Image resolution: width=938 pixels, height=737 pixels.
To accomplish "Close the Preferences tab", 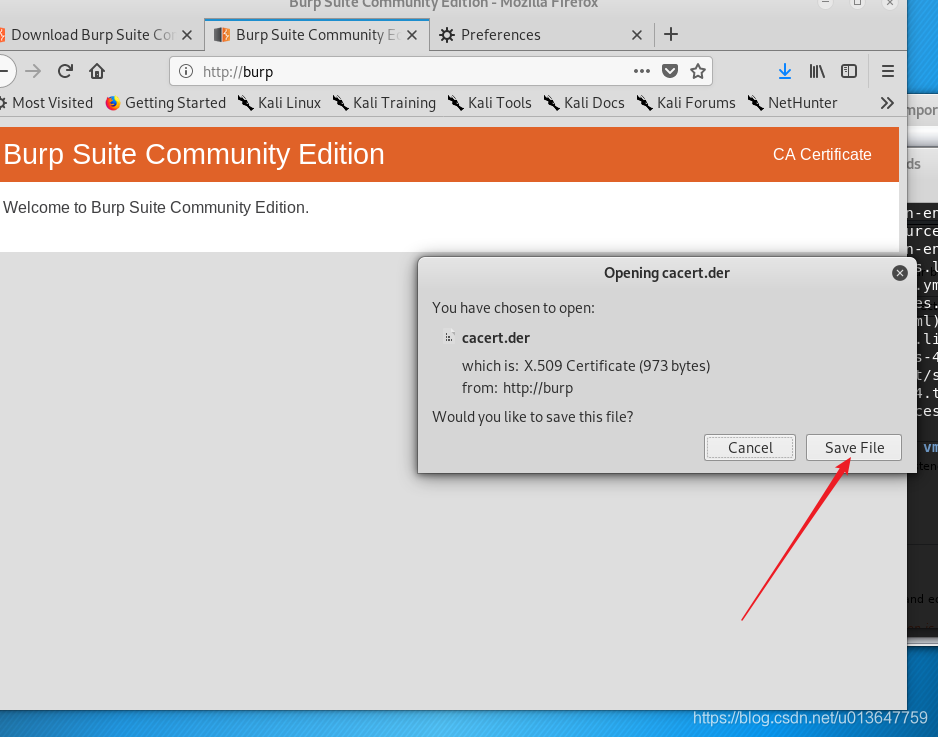I will (x=637, y=35).
